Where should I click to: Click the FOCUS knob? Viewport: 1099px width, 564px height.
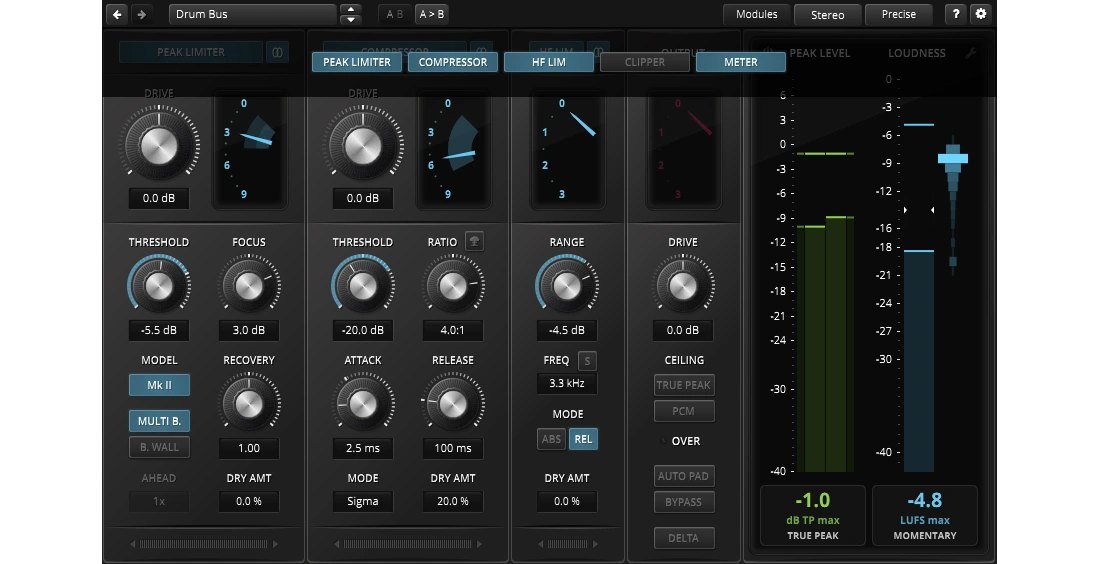(x=249, y=285)
